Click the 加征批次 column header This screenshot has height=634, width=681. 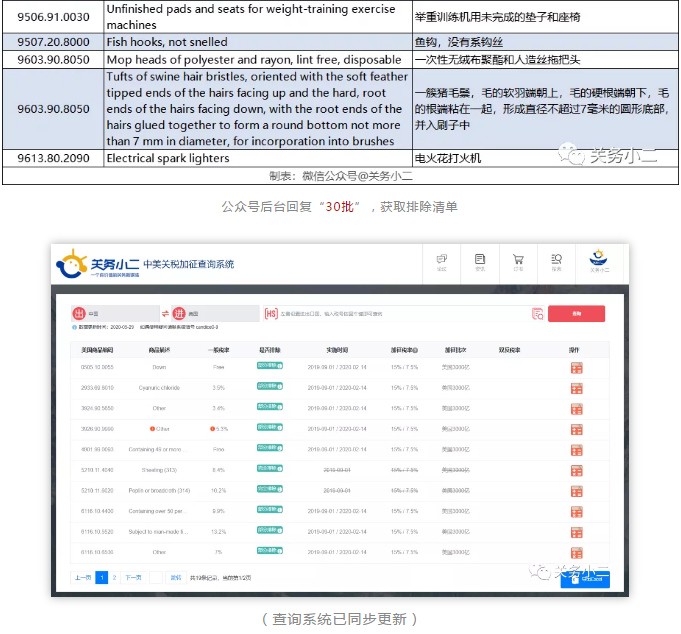[x=456, y=350]
